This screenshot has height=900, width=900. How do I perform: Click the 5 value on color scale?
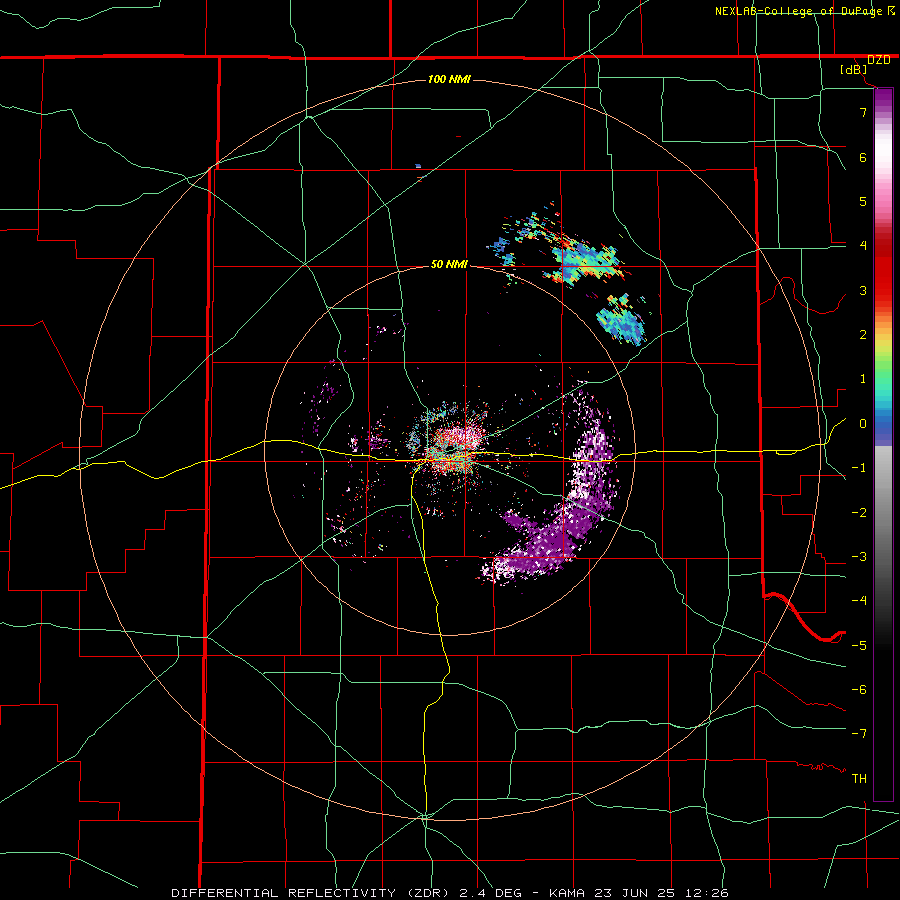coord(863,201)
